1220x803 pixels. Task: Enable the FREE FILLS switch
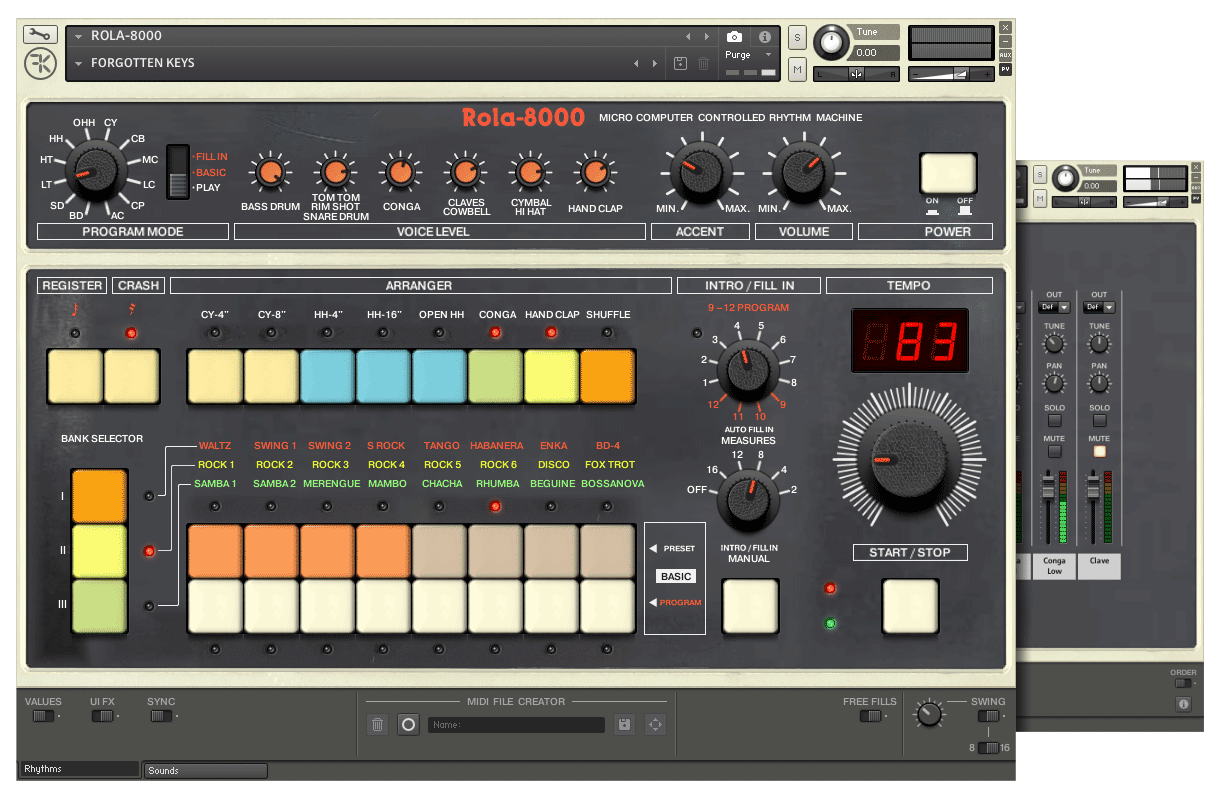click(870, 716)
